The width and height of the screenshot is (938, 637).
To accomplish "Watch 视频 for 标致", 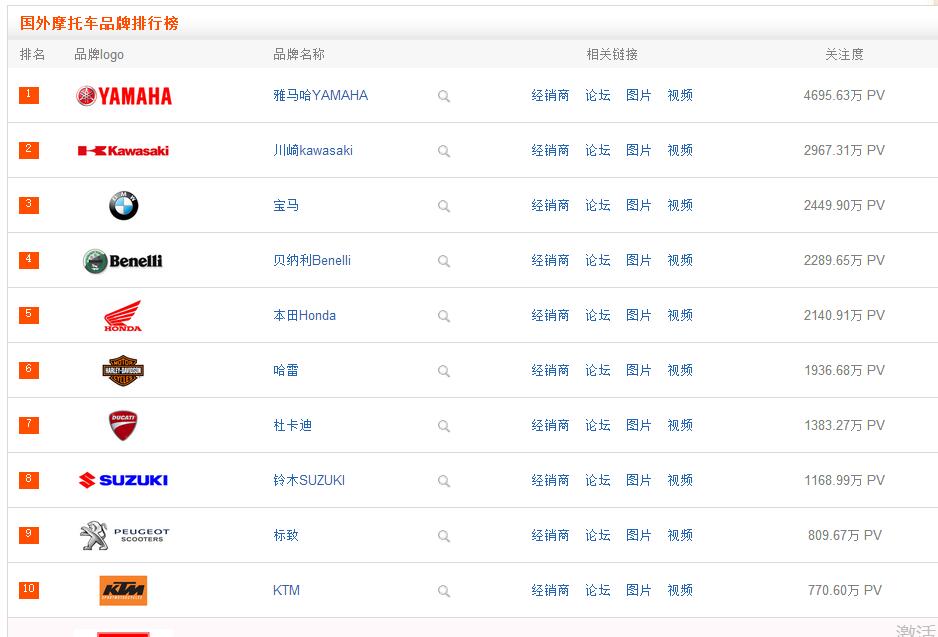I will (x=680, y=536).
